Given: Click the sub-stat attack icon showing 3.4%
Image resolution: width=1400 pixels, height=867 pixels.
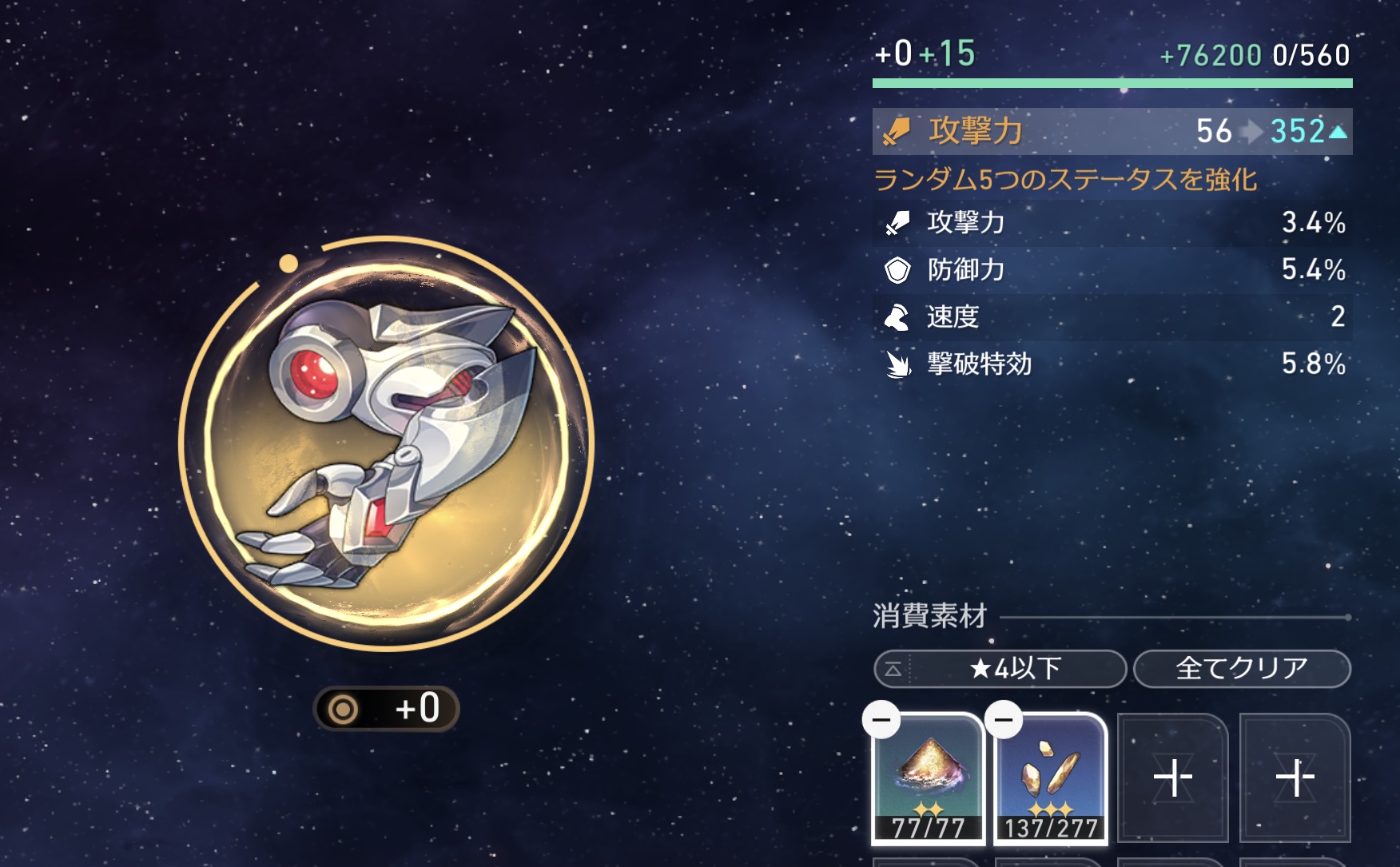Looking at the screenshot, I should click(x=897, y=223).
